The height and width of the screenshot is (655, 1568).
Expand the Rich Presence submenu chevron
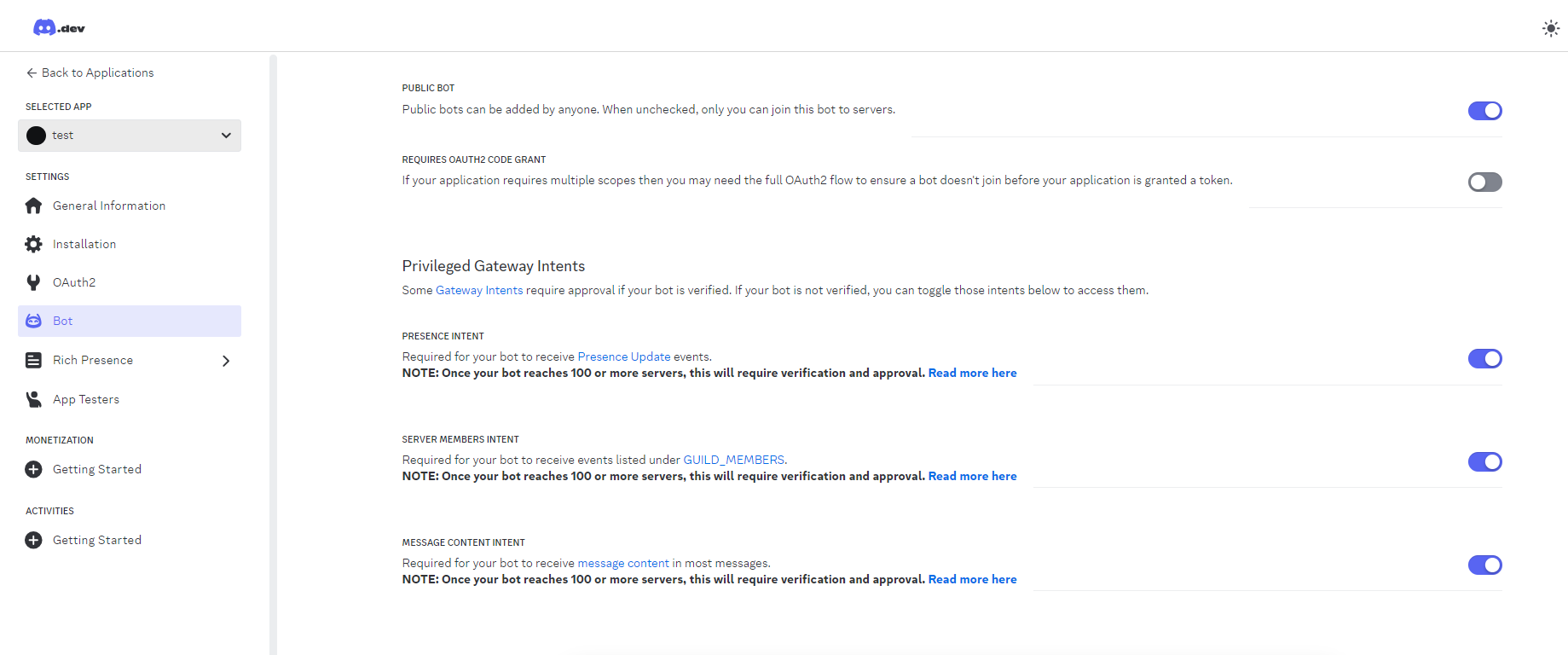[226, 361]
